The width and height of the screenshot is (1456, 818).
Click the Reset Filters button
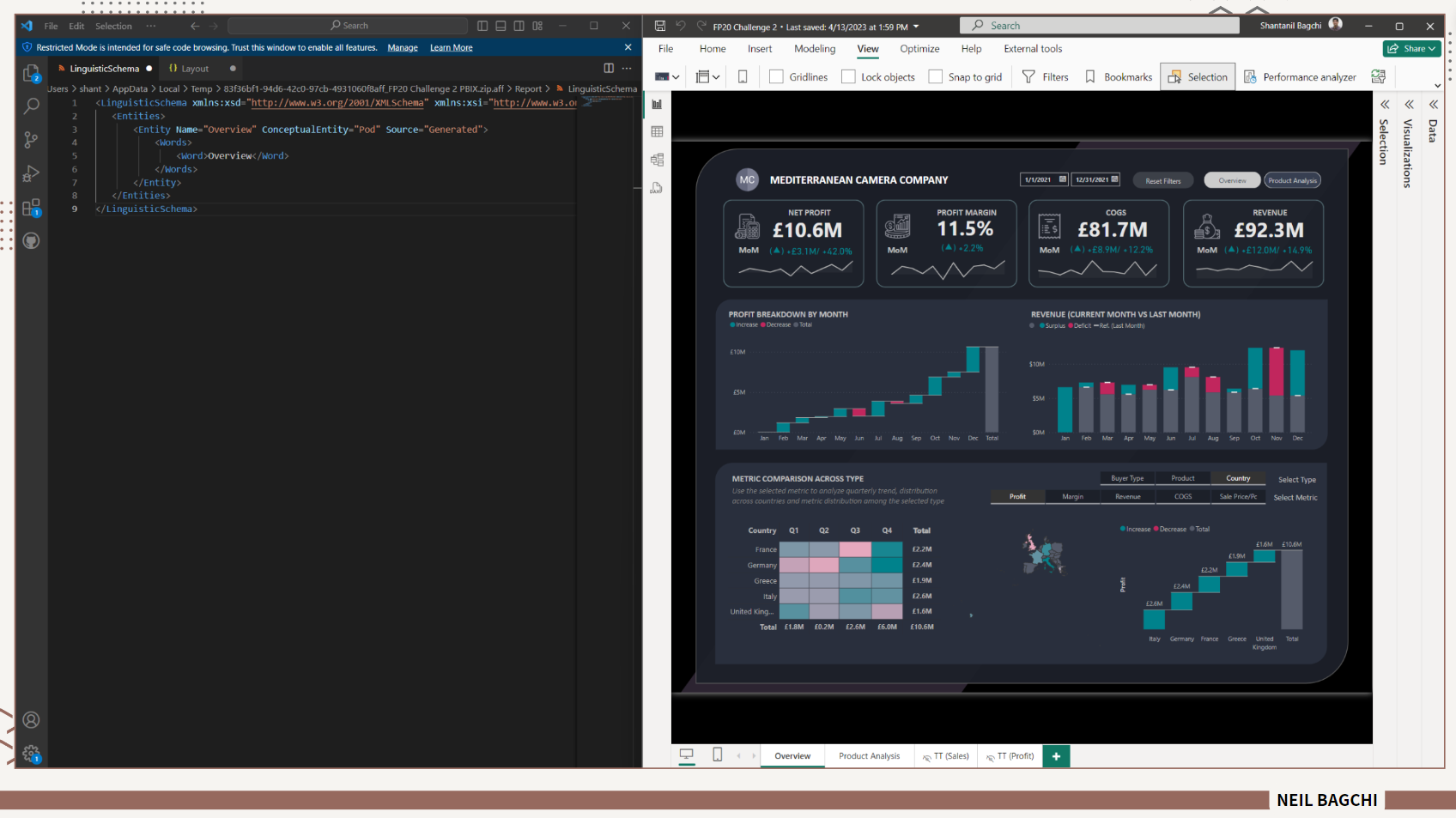pyautogui.click(x=1163, y=180)
